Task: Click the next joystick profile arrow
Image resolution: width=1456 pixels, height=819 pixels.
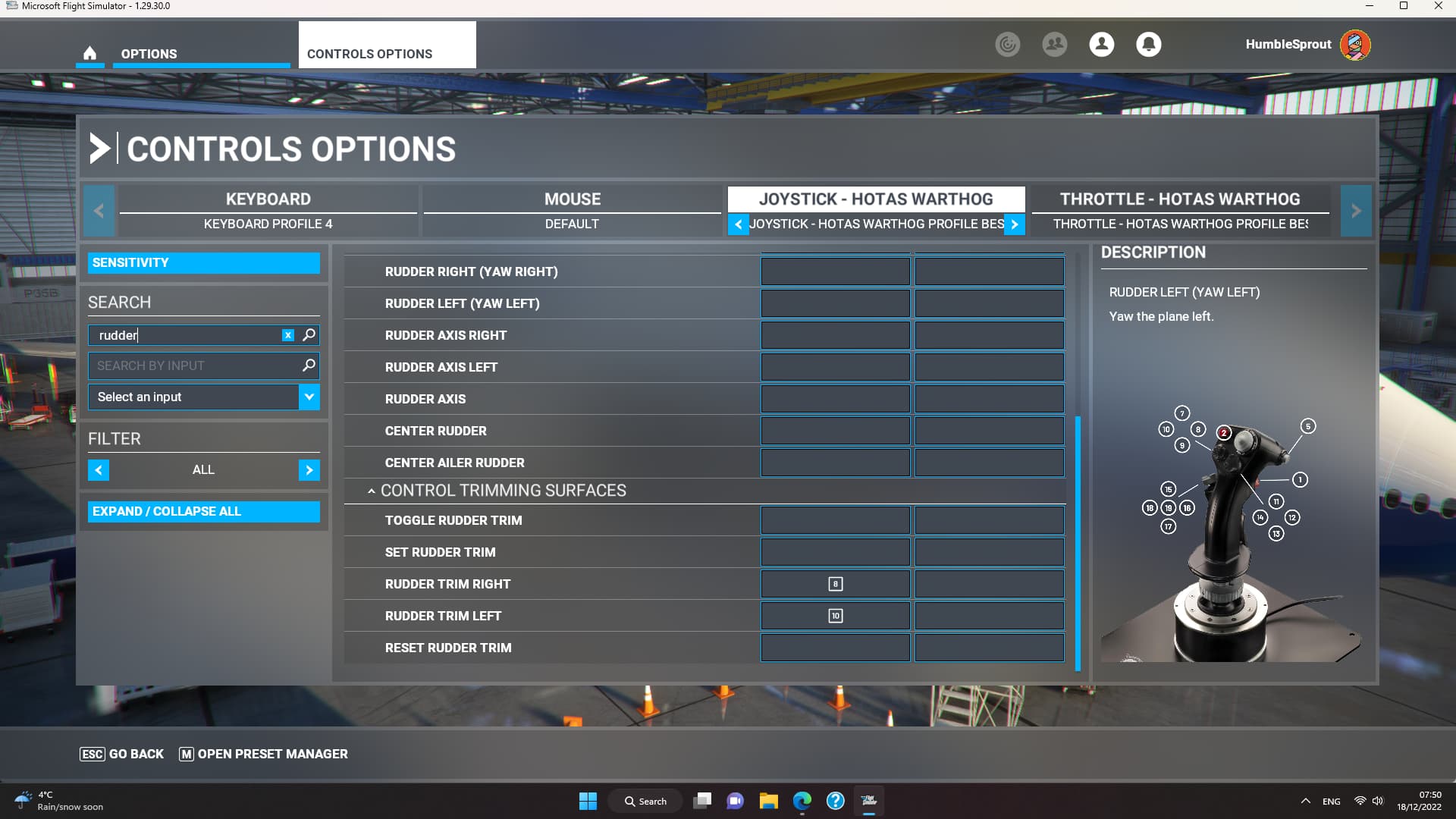Action: 1015,224
